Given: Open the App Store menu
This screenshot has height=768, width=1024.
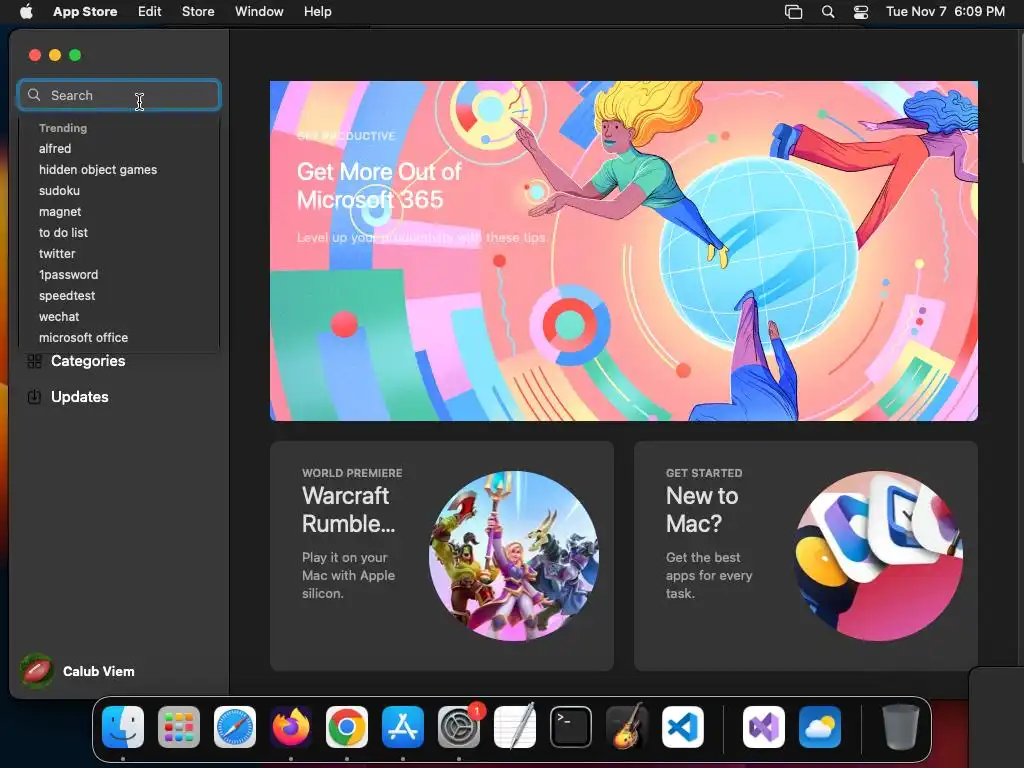Looking at the screenshot, I should pos(85,12).
